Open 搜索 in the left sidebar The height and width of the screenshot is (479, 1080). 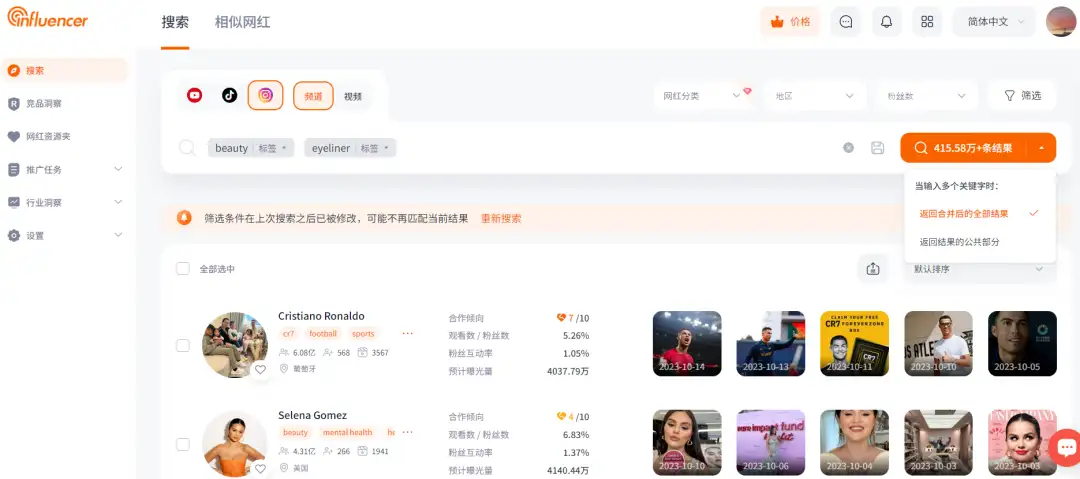(65, 70)
